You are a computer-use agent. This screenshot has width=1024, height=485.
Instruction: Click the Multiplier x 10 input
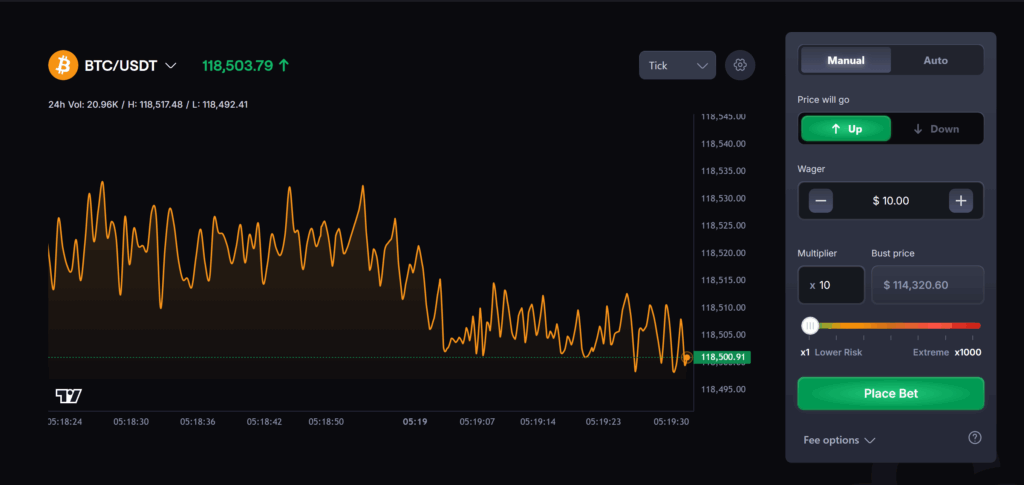pos(831,285)
